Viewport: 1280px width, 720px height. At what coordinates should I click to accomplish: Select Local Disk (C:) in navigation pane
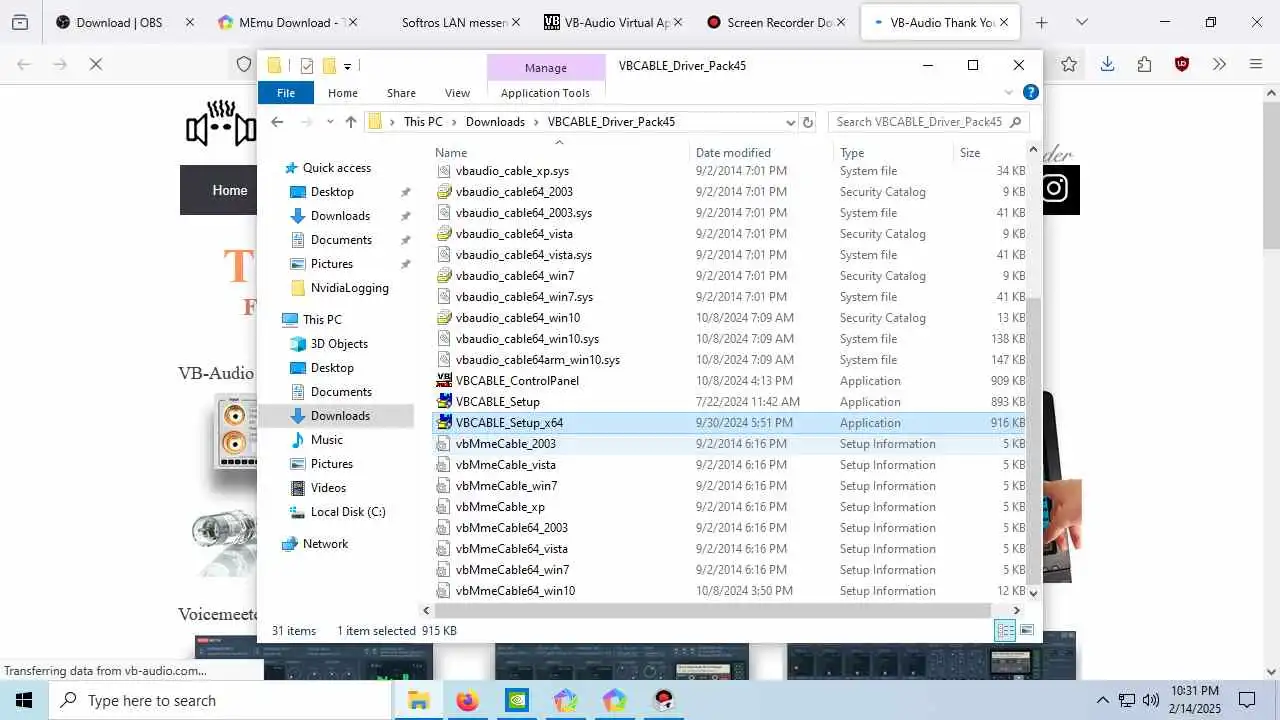click(x=347, y=512)
